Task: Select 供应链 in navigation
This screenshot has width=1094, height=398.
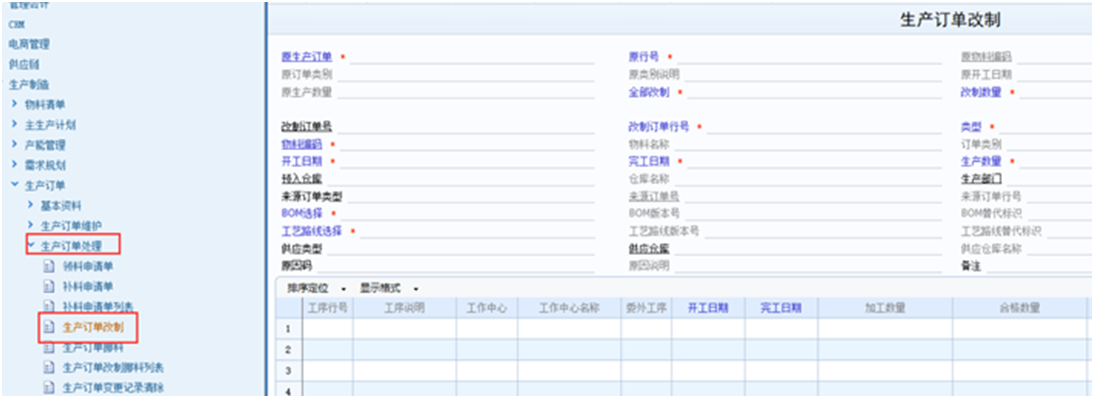Action: point(24,64)
